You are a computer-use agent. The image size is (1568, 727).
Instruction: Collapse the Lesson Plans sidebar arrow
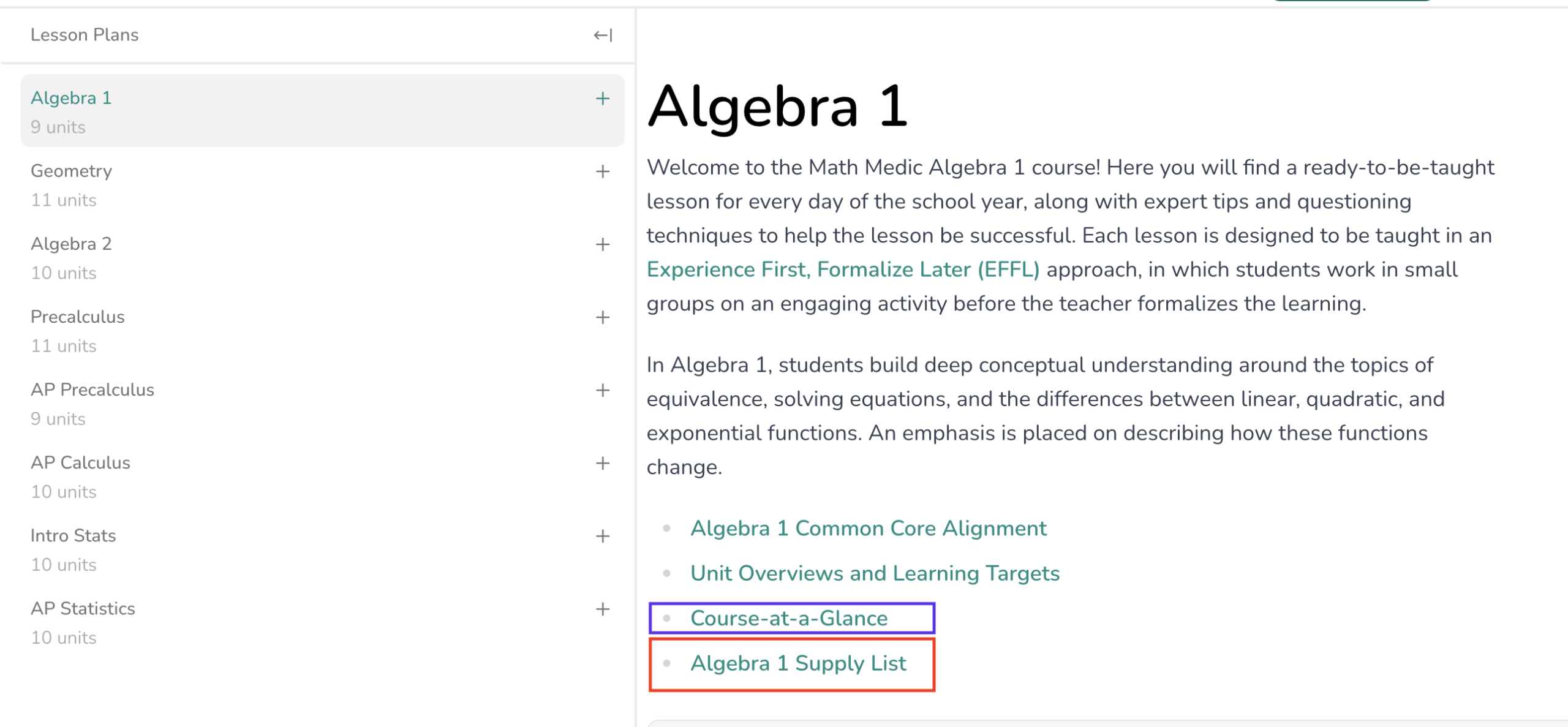[603, 36]
